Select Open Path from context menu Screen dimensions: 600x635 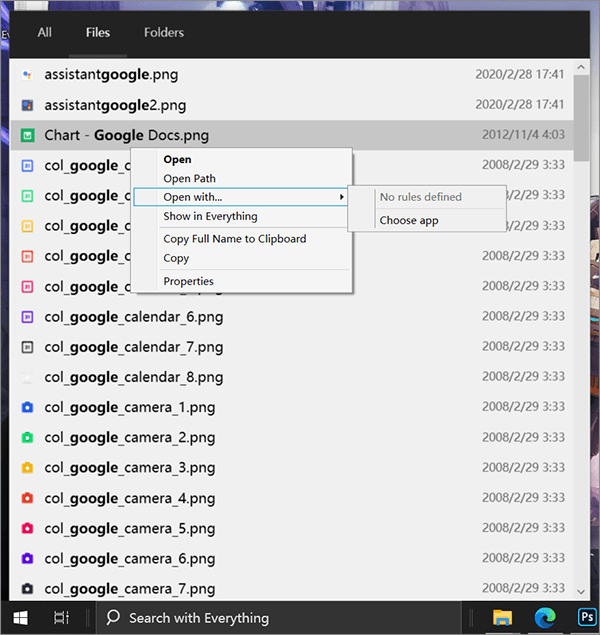(189, 178)
